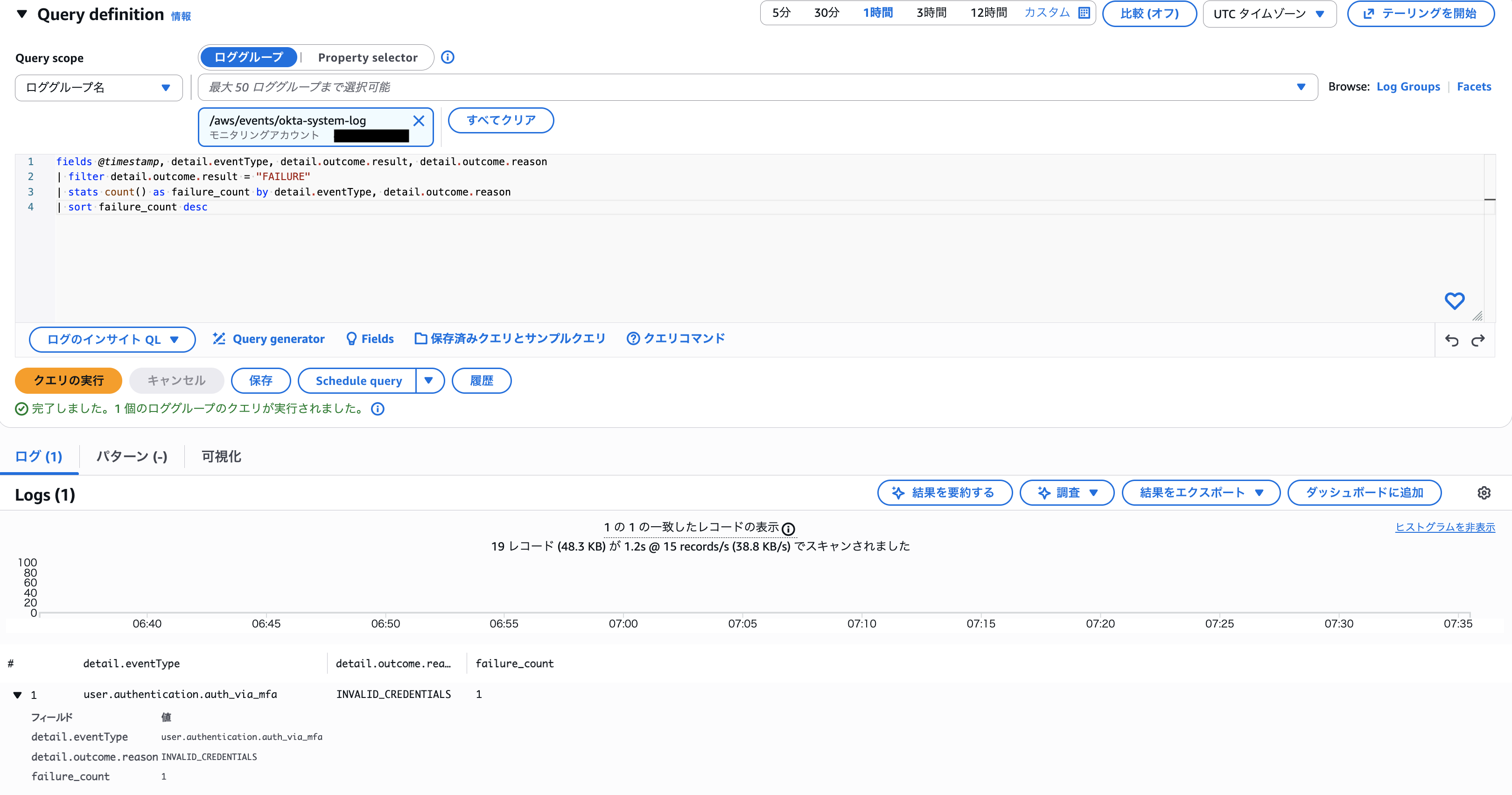The image size is (1512, 795).
Task: Redo the query edit
Action: (x=1478, y=340)
